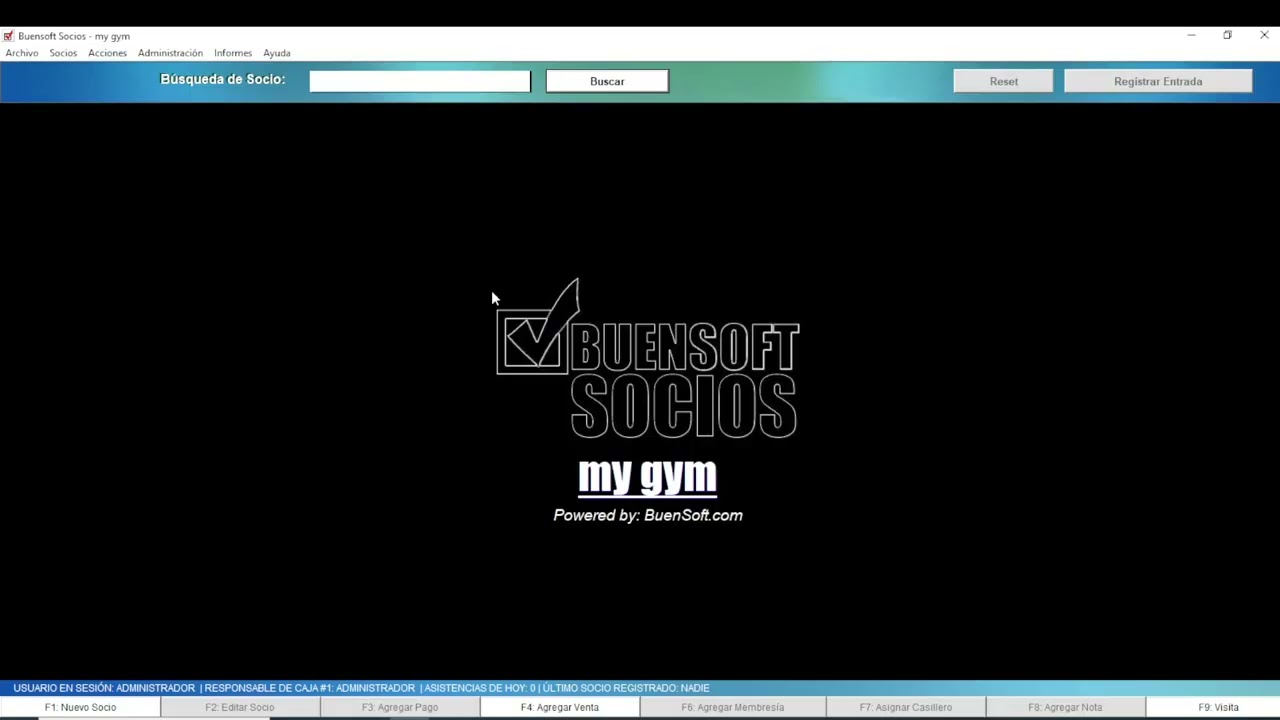Open the Administración menu
1280x720 pixels.
pos(170,53)
